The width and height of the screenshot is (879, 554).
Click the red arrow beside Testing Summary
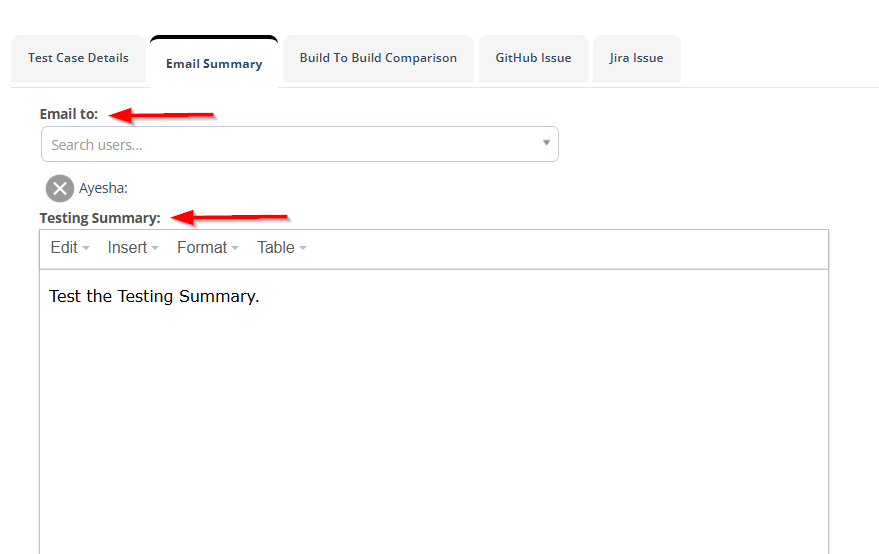click(x=230, y=217)
